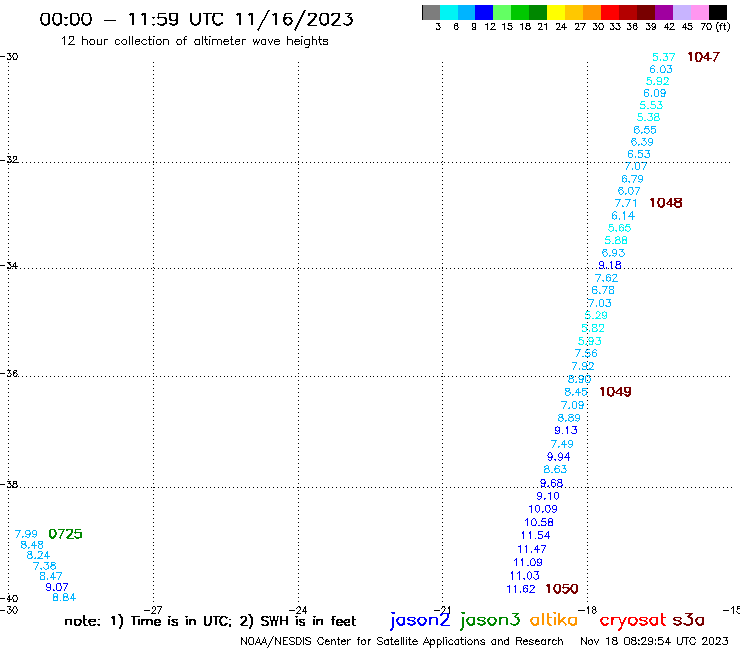The height and width of the screenshot is (650, 740).
Task: Pick the bright red swatch in the legend
Action: click(609, 12)
